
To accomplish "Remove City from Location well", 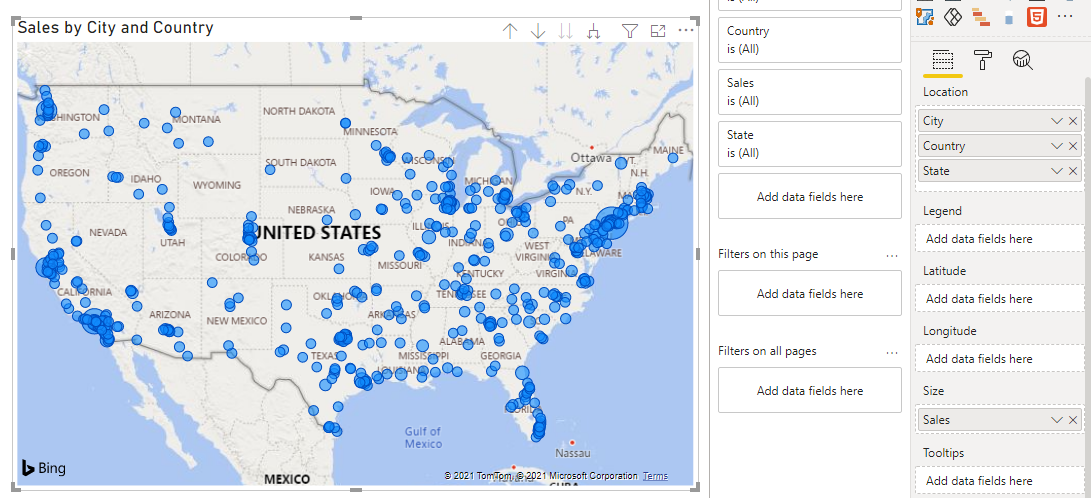I will [x=1073, y=121].
